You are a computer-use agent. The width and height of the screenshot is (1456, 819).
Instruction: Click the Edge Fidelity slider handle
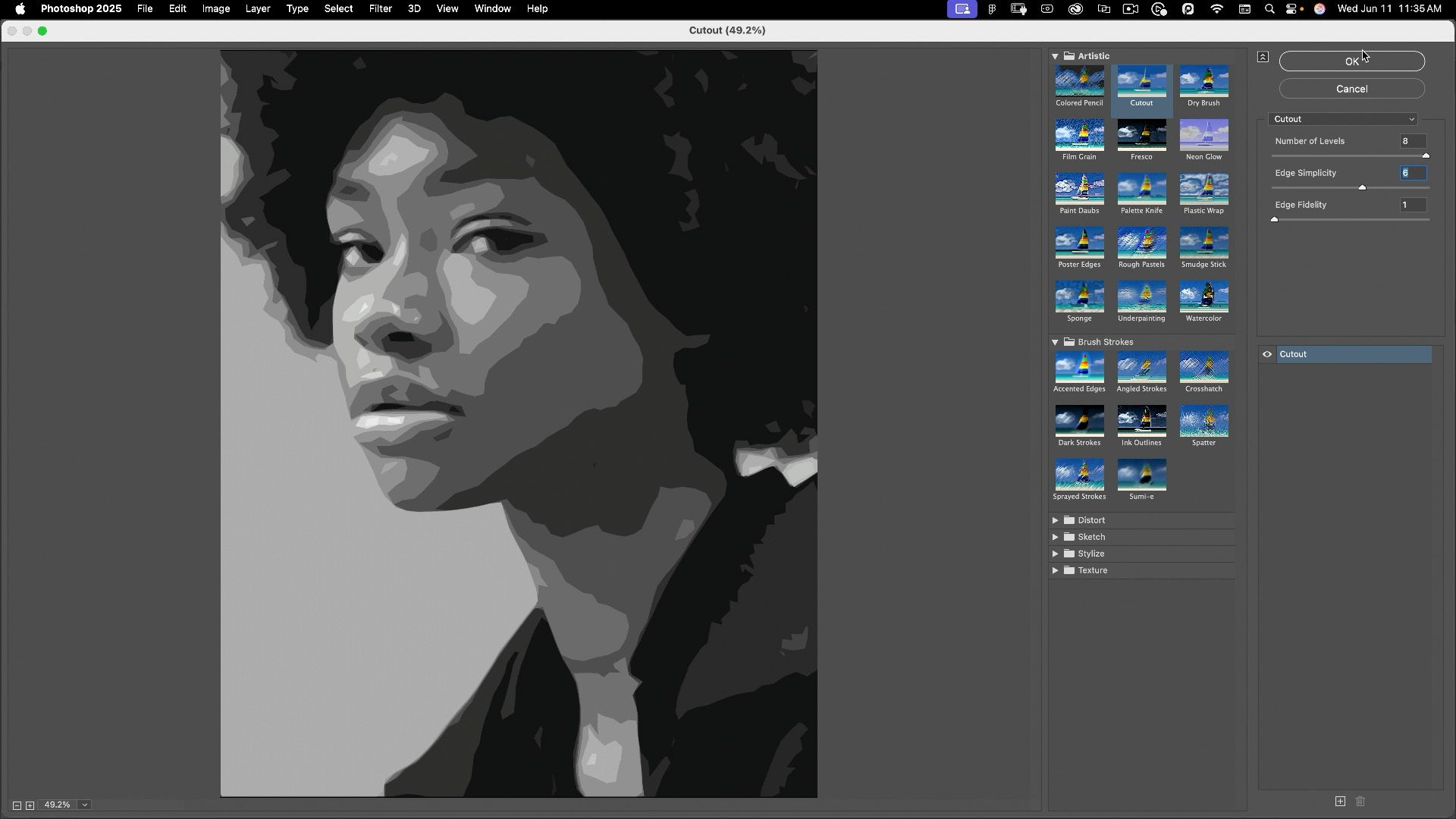point(1275,219)
